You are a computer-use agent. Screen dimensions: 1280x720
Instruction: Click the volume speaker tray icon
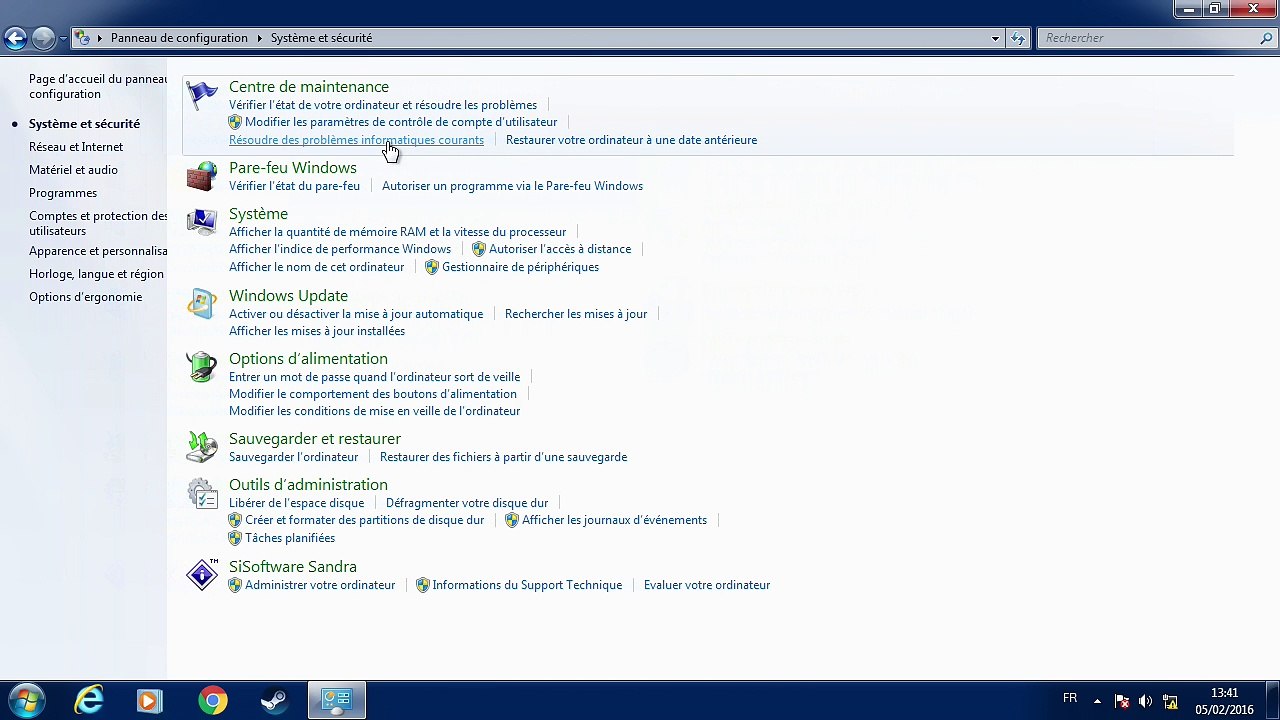(1145, 701)
